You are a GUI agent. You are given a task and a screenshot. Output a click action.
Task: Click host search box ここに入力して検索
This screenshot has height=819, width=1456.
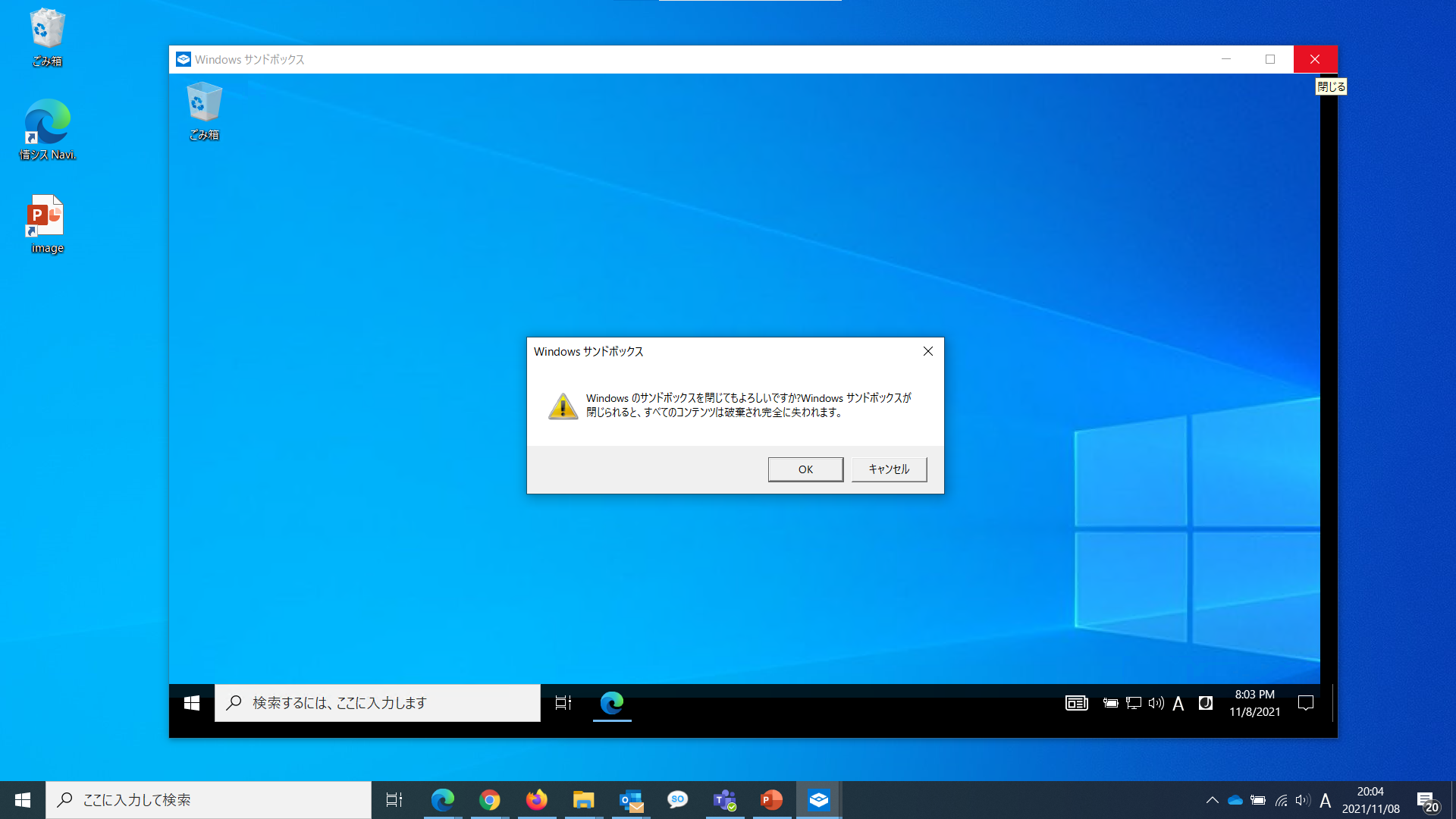[209, 800]
